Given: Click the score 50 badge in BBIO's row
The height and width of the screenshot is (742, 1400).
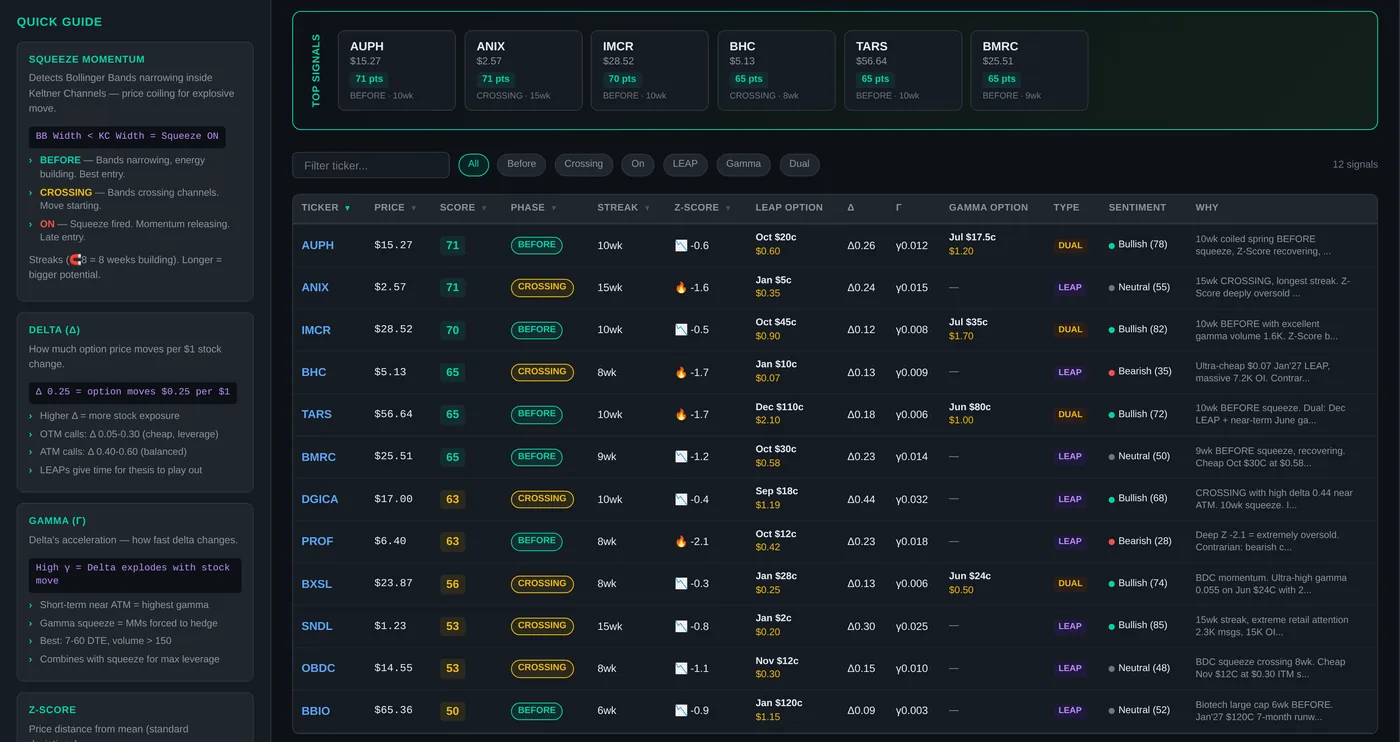Looking at the screenshot, I should click(x=452, y=711).
